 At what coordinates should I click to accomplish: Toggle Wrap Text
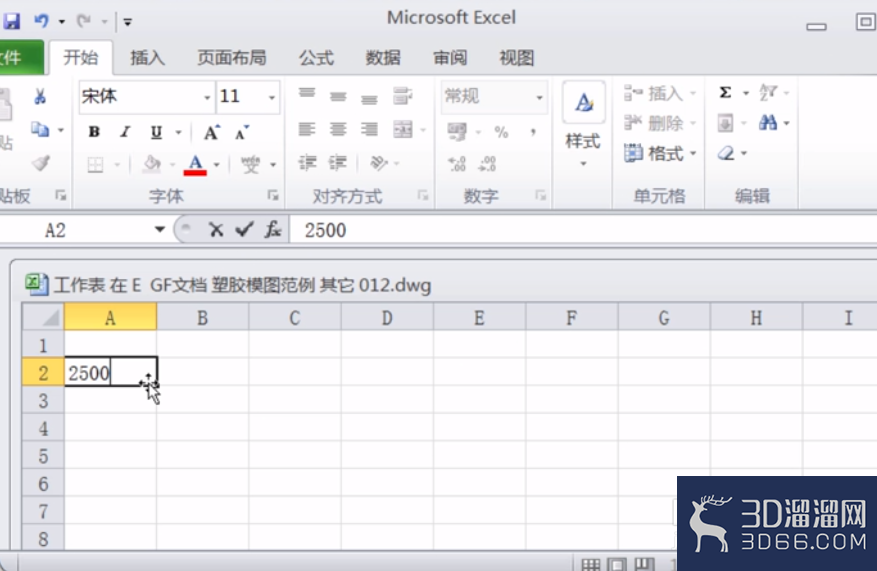tap(403, 96)
